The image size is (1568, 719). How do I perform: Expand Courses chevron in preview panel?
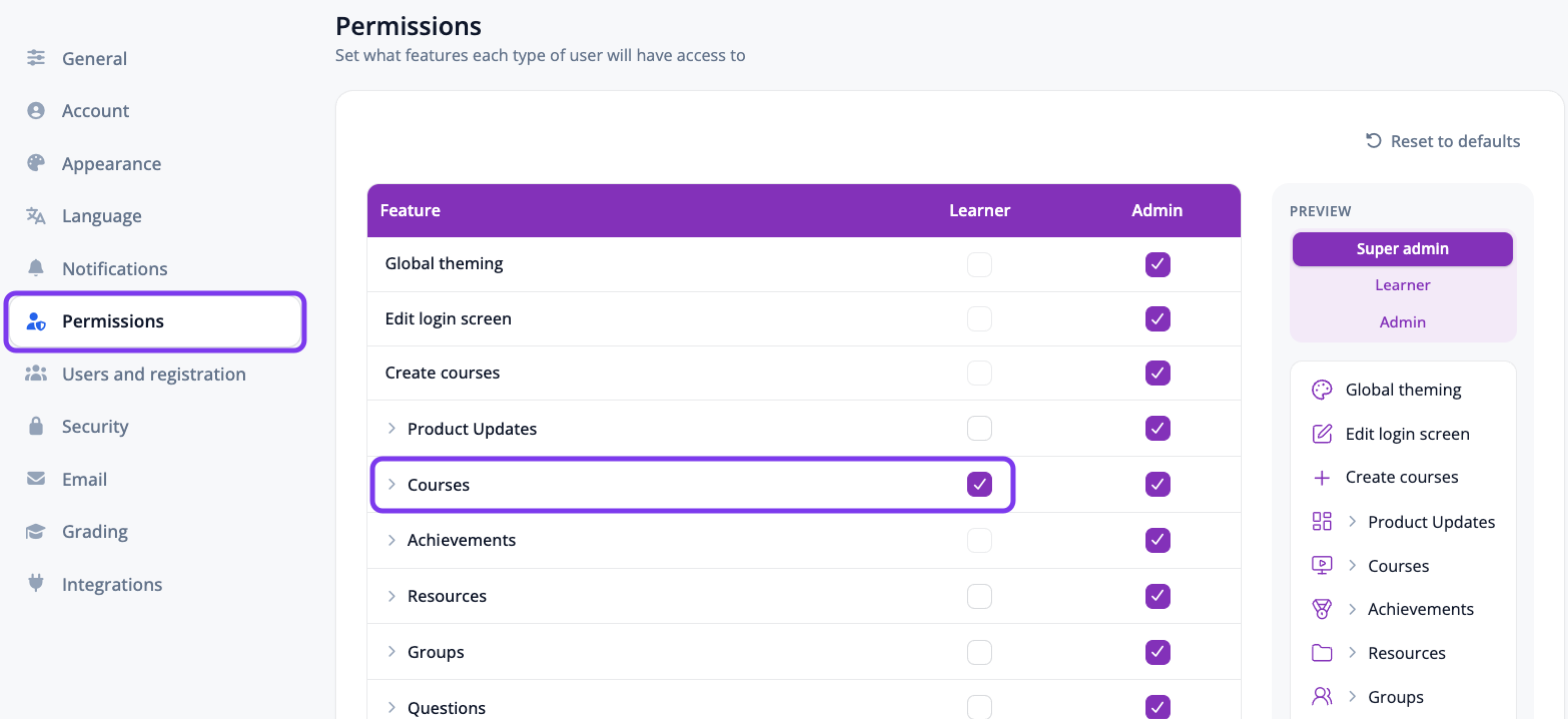point(1352,565)
